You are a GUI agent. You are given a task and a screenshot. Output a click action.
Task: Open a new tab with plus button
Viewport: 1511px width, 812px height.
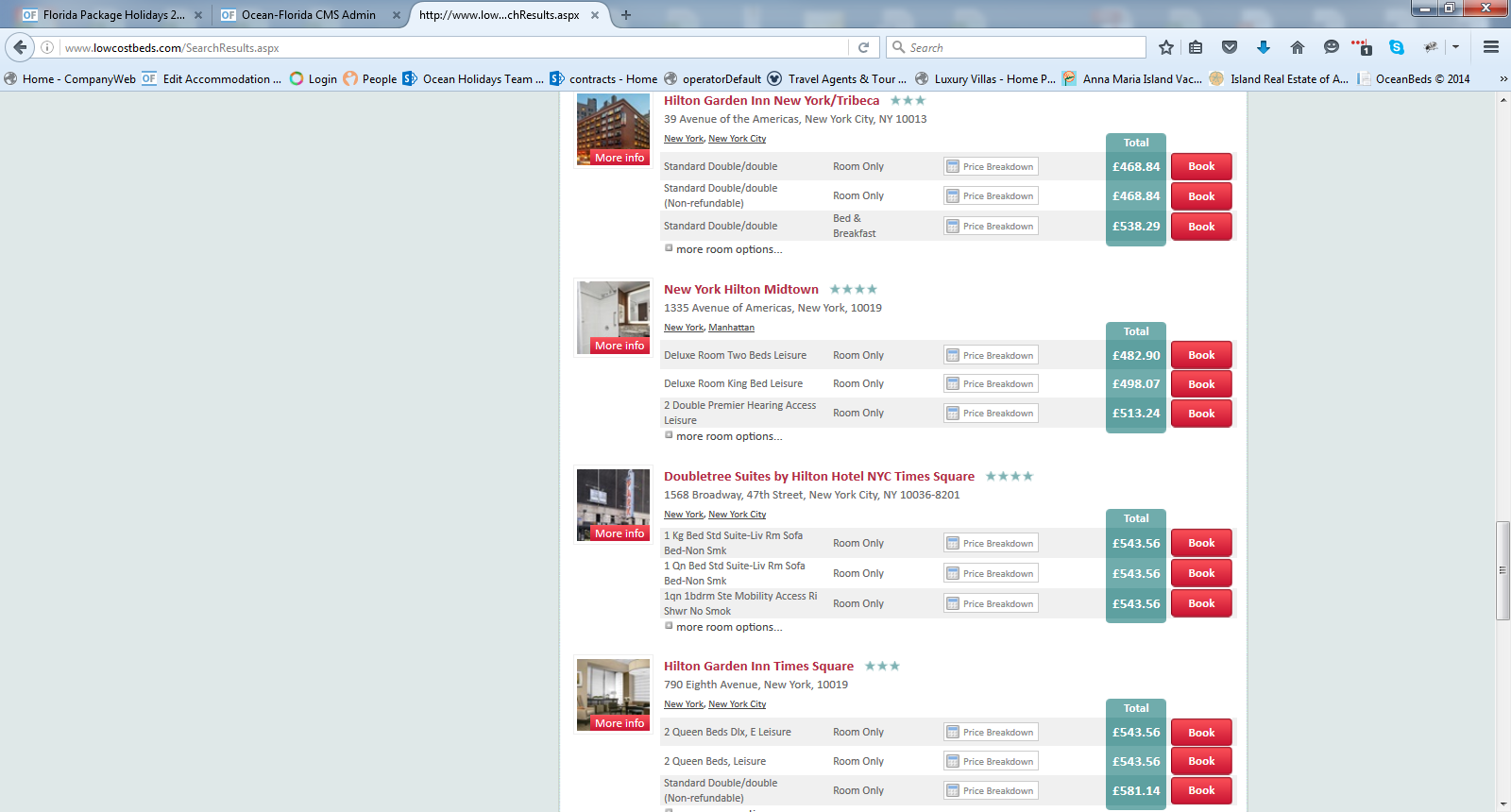[626, 15]
